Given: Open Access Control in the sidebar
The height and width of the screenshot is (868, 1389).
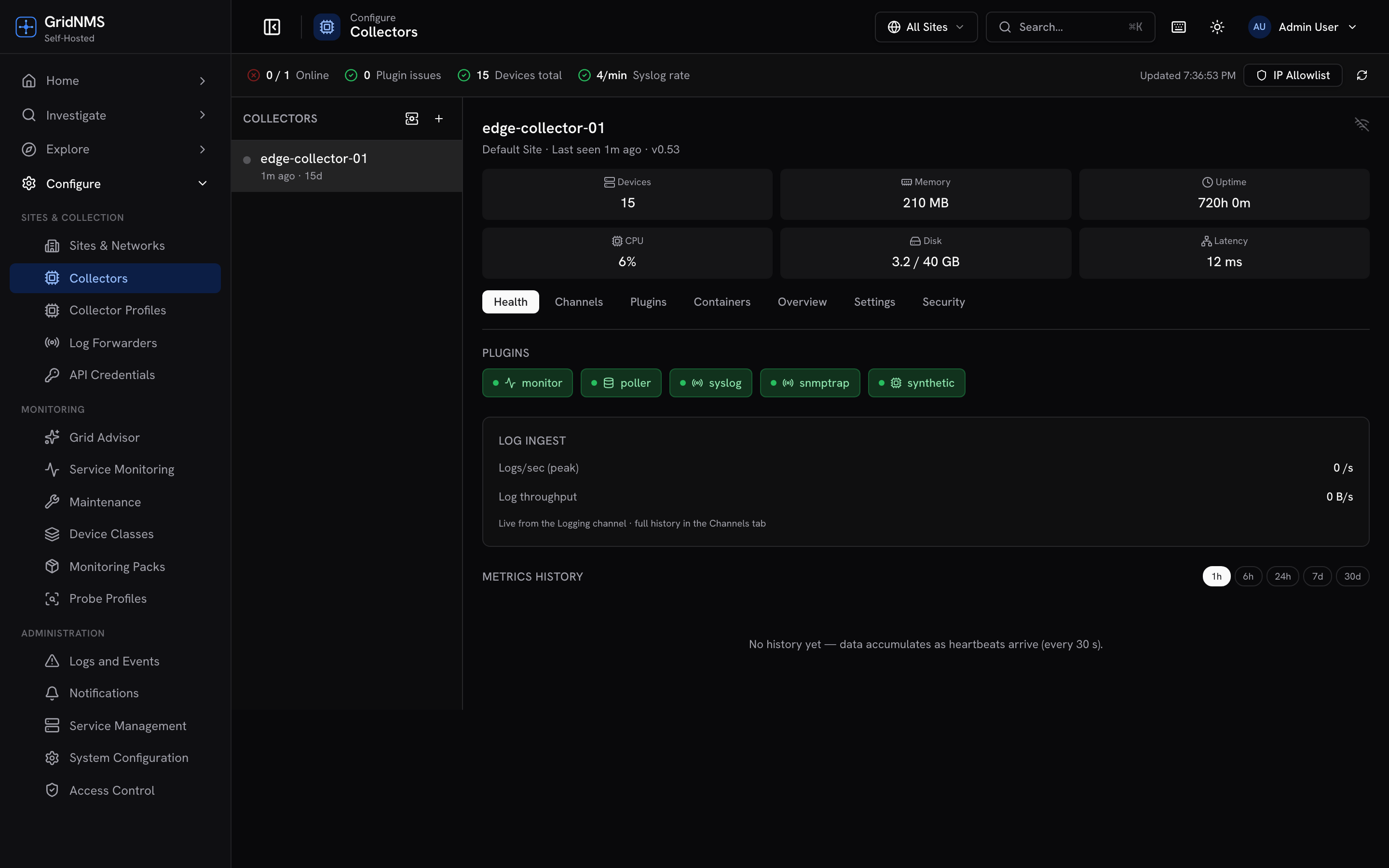Looking at the screenshot, I should pyautogui.click(x=115, y=790).
